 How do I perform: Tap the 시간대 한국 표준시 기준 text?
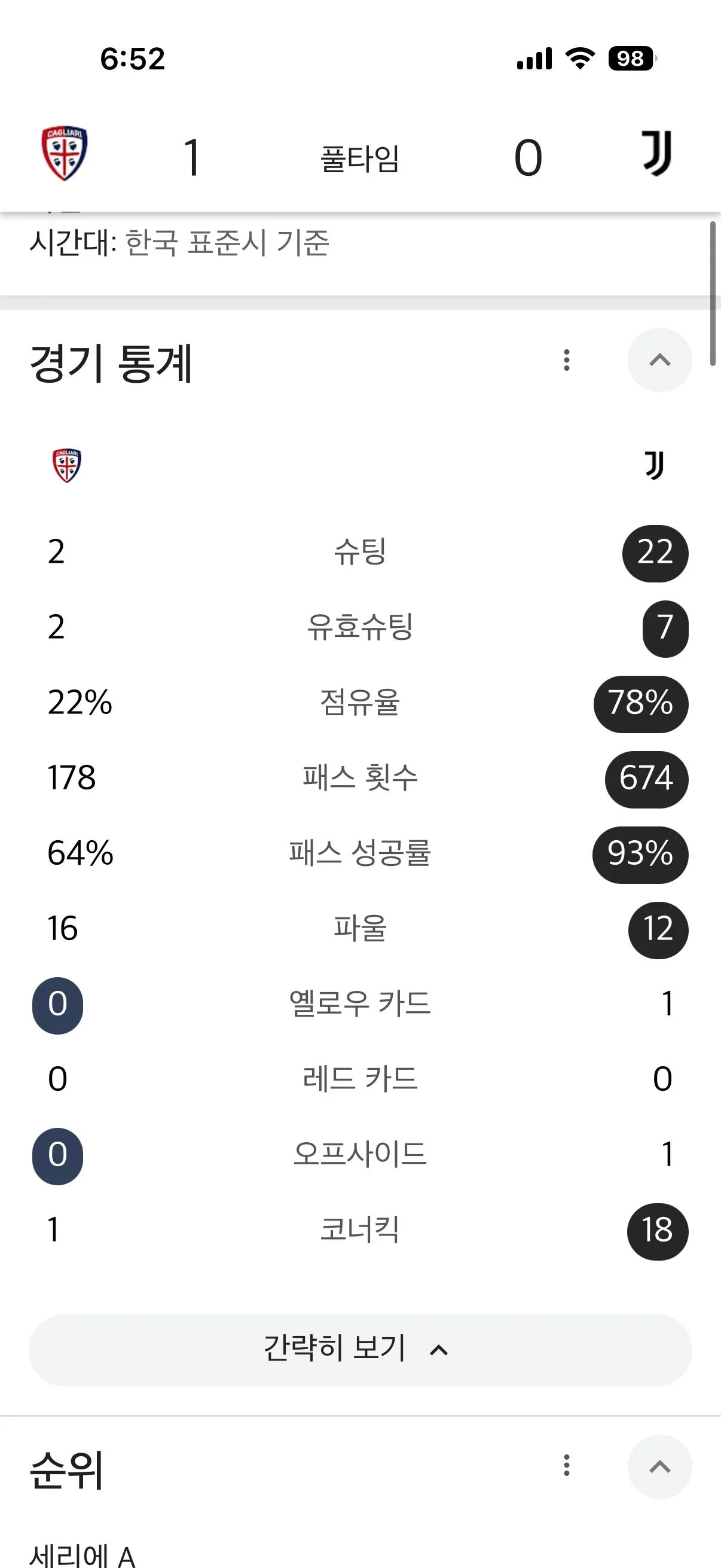pos(179,243)
